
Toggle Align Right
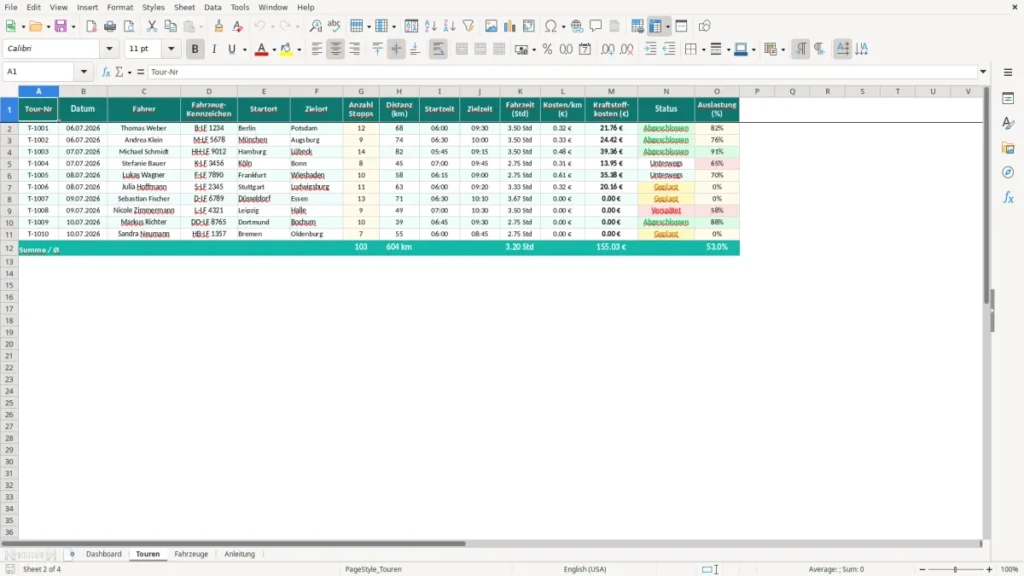(x=355, y=49)
